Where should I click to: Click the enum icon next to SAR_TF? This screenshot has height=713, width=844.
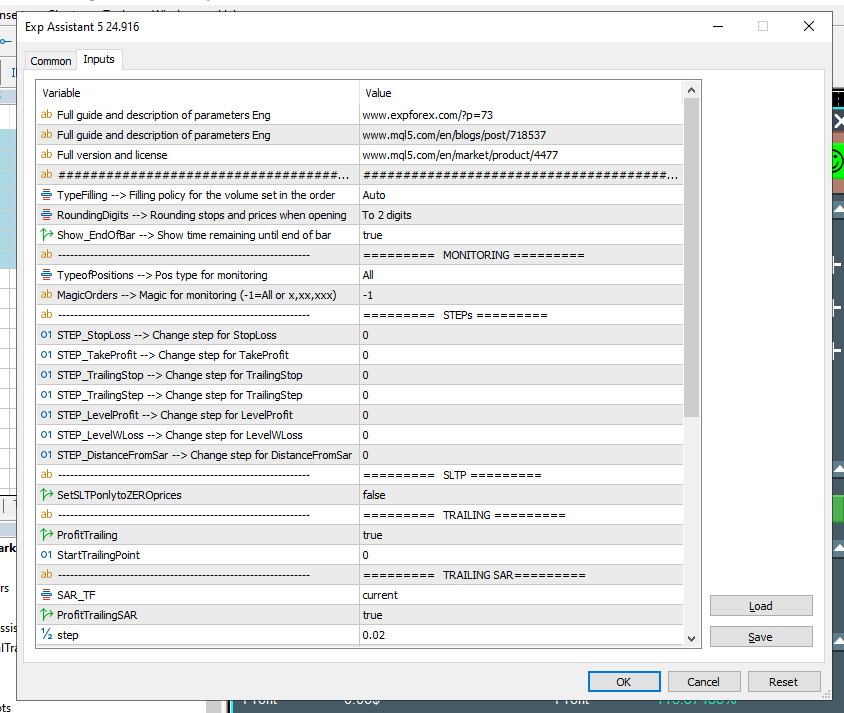click(47, 595)
